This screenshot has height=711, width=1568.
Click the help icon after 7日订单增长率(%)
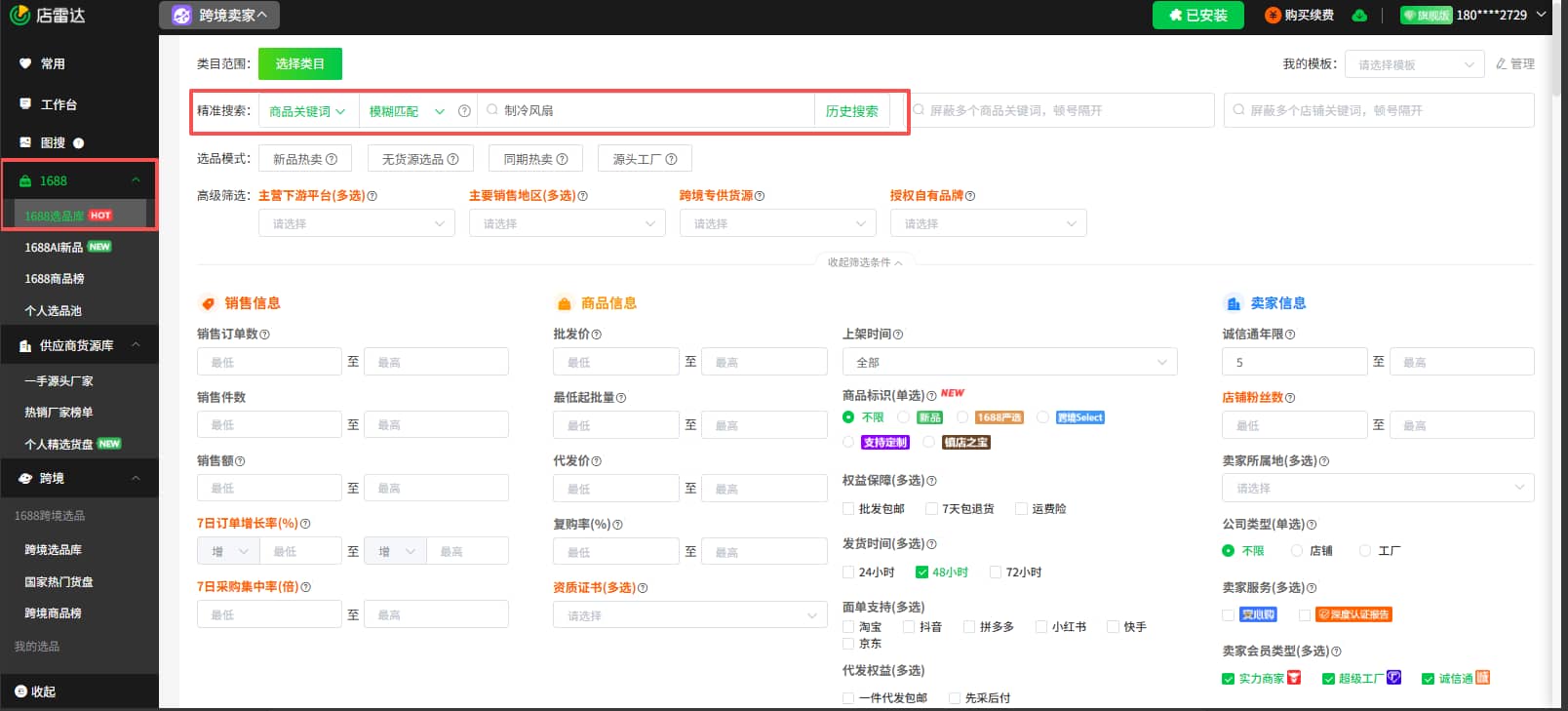click(305, 524)
